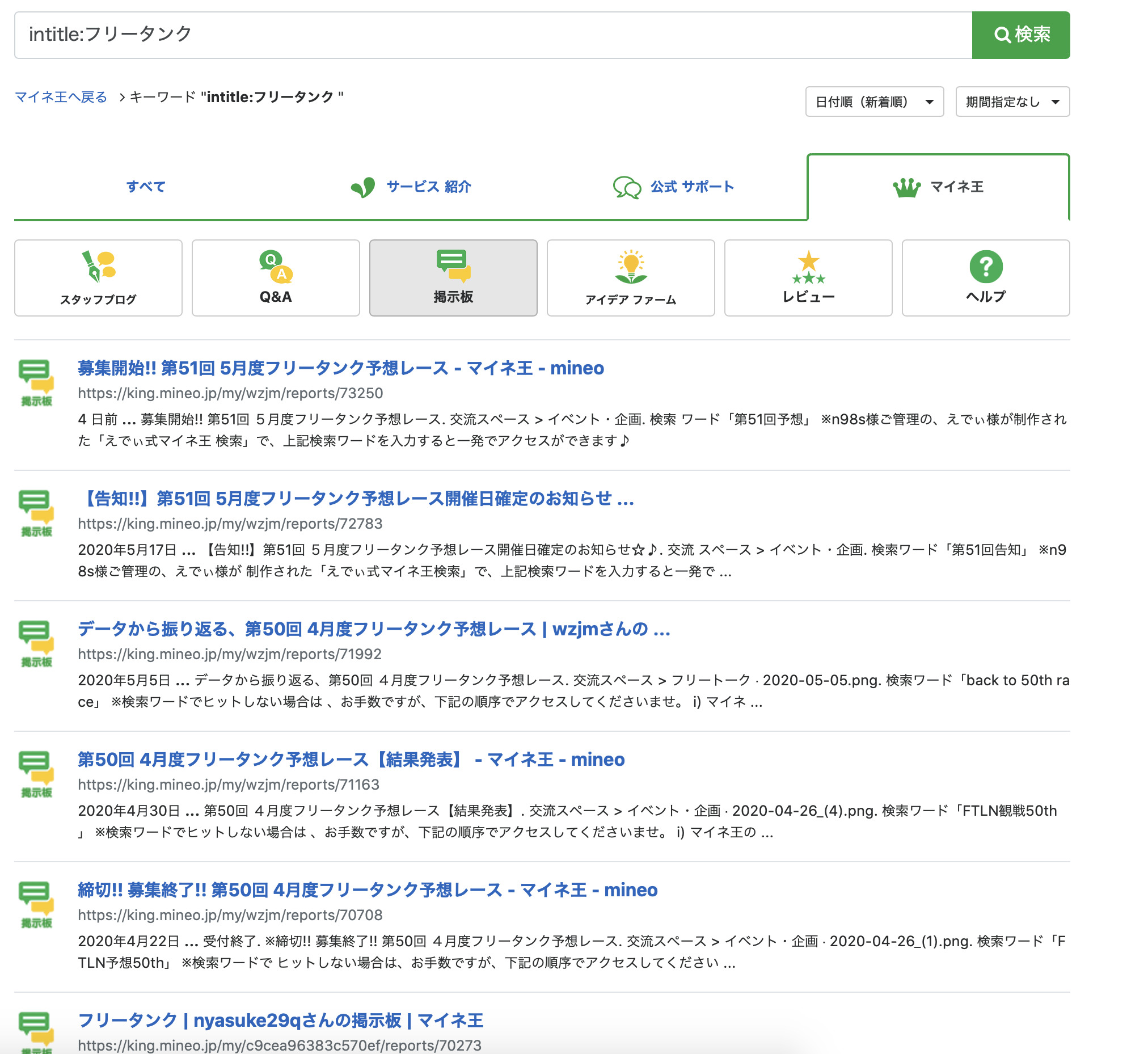Open 募集開始!! 第51回 5月度 result link
This screenshot has height=1054, width=1148.
click(340, 368)
